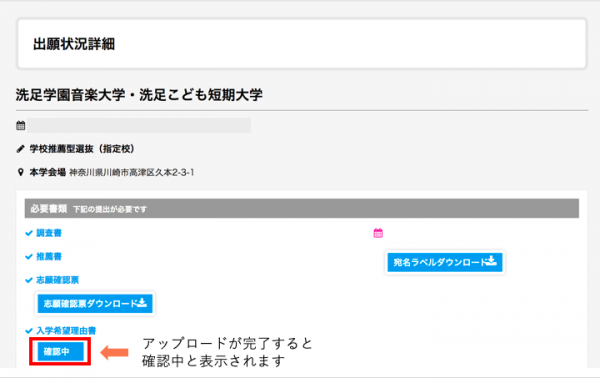600x378 pixels.
Task: Click the 志願確認票ダウンロード button
Action: [x=95, y=303]
